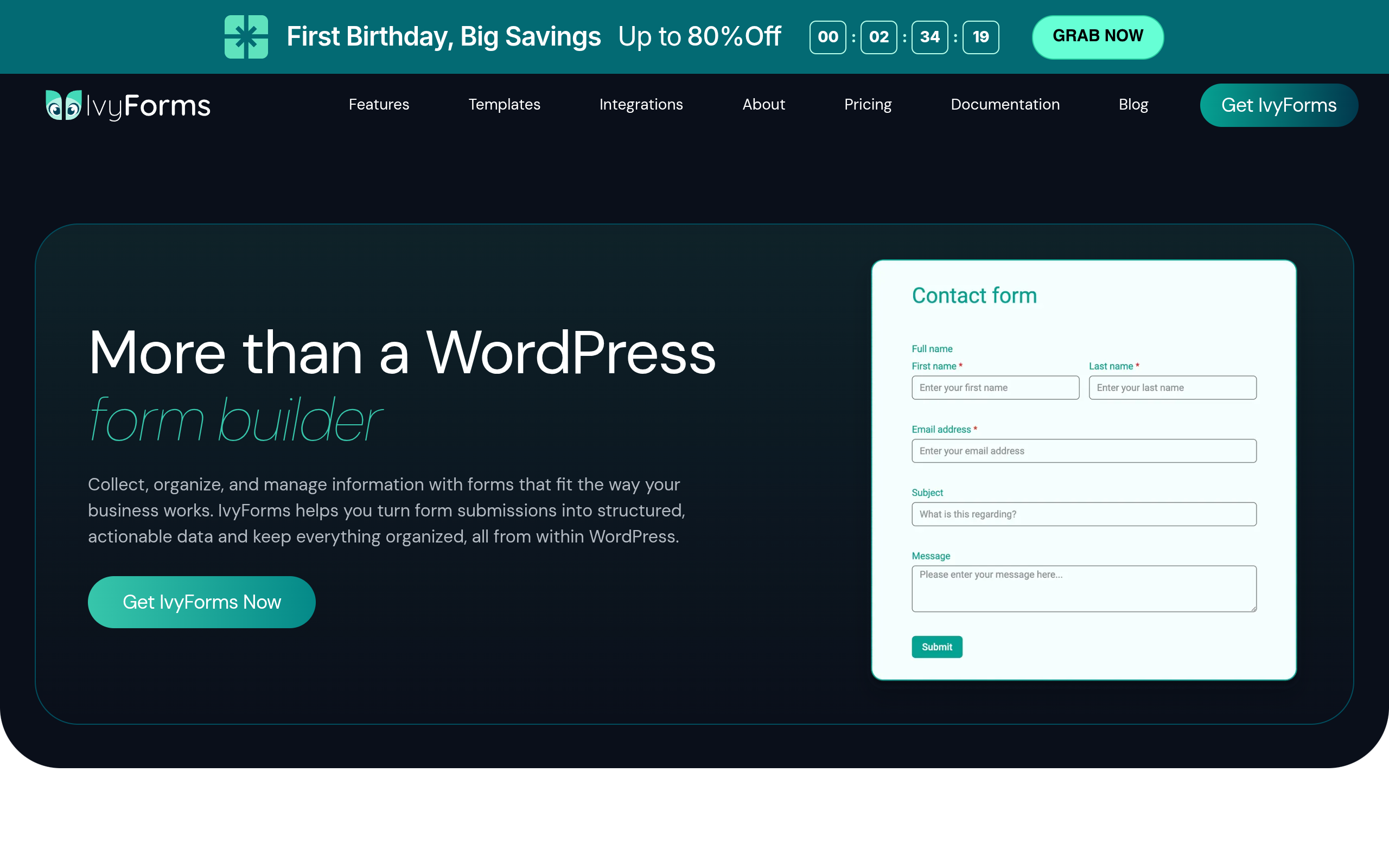Screen dimensions: 1389x868
Task: Click the 'Subject' field label
Action: point(927,493)
